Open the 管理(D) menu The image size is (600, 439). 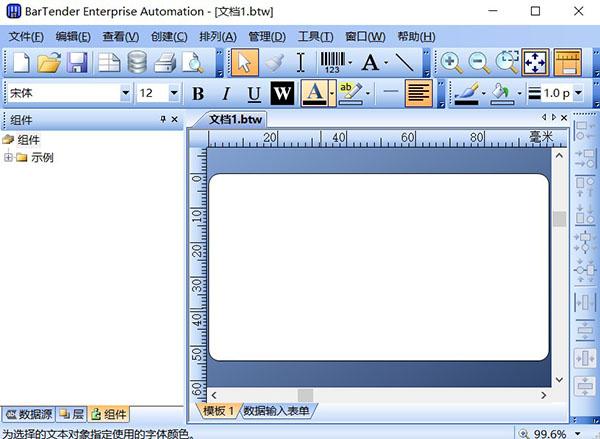267,37
